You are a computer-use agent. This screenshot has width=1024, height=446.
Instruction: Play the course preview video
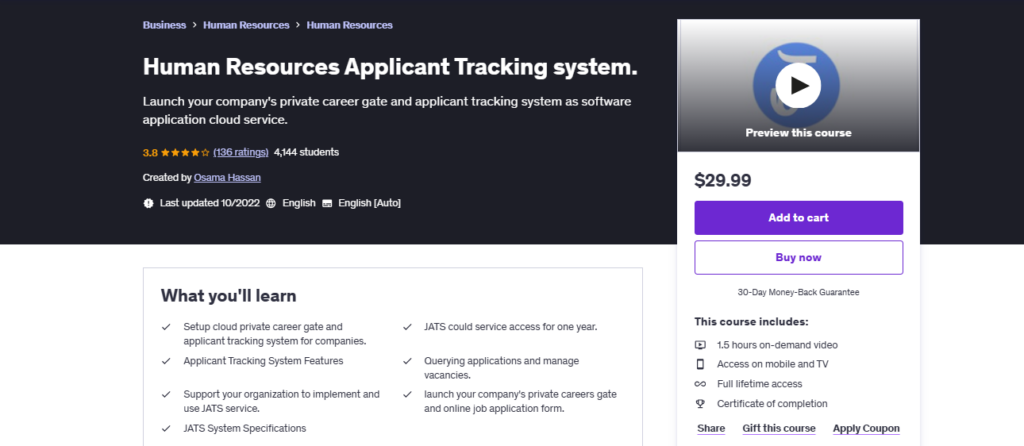[x=797, y=86]
